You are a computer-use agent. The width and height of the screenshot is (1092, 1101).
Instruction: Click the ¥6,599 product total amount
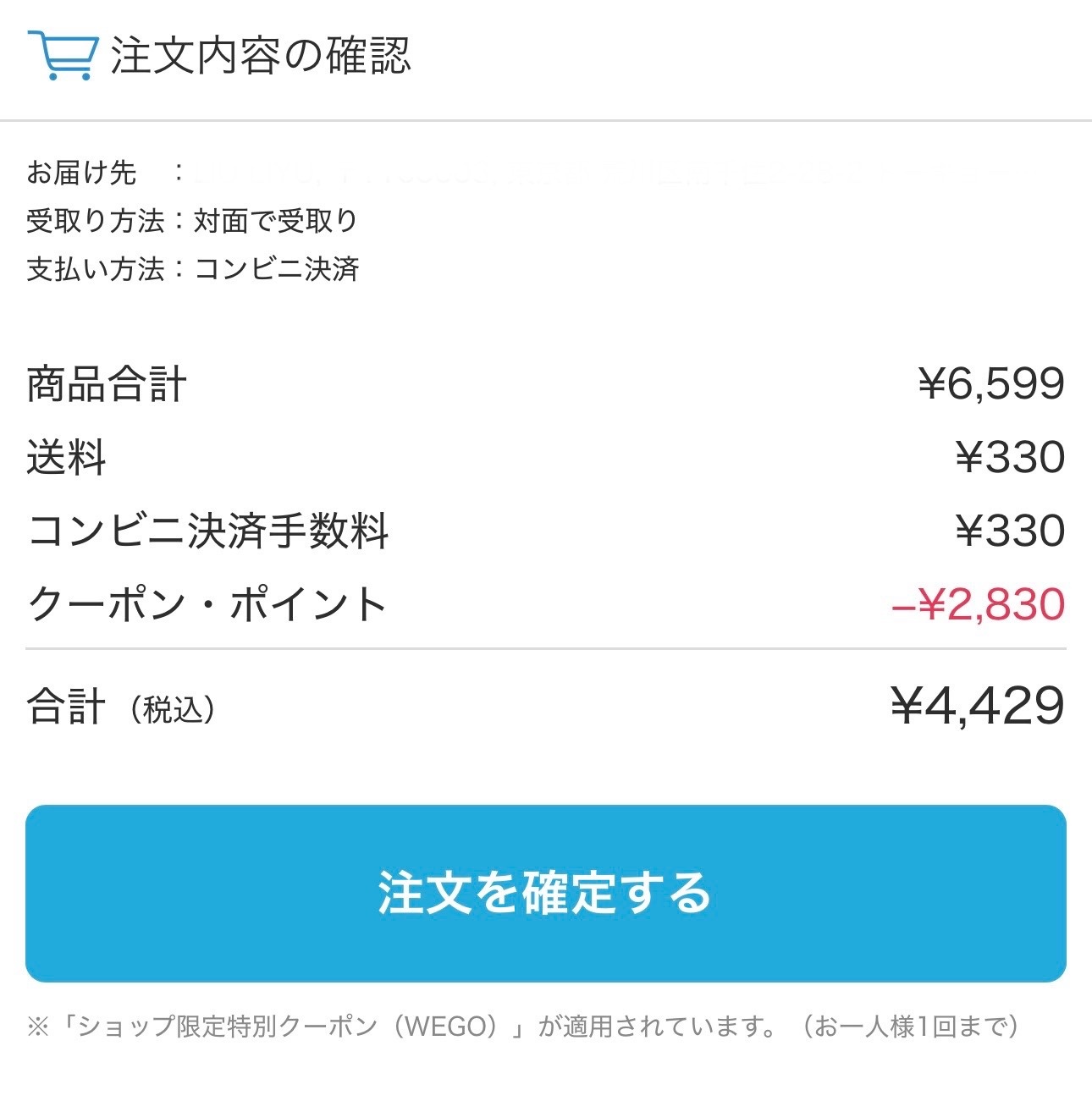pos(991,384)
